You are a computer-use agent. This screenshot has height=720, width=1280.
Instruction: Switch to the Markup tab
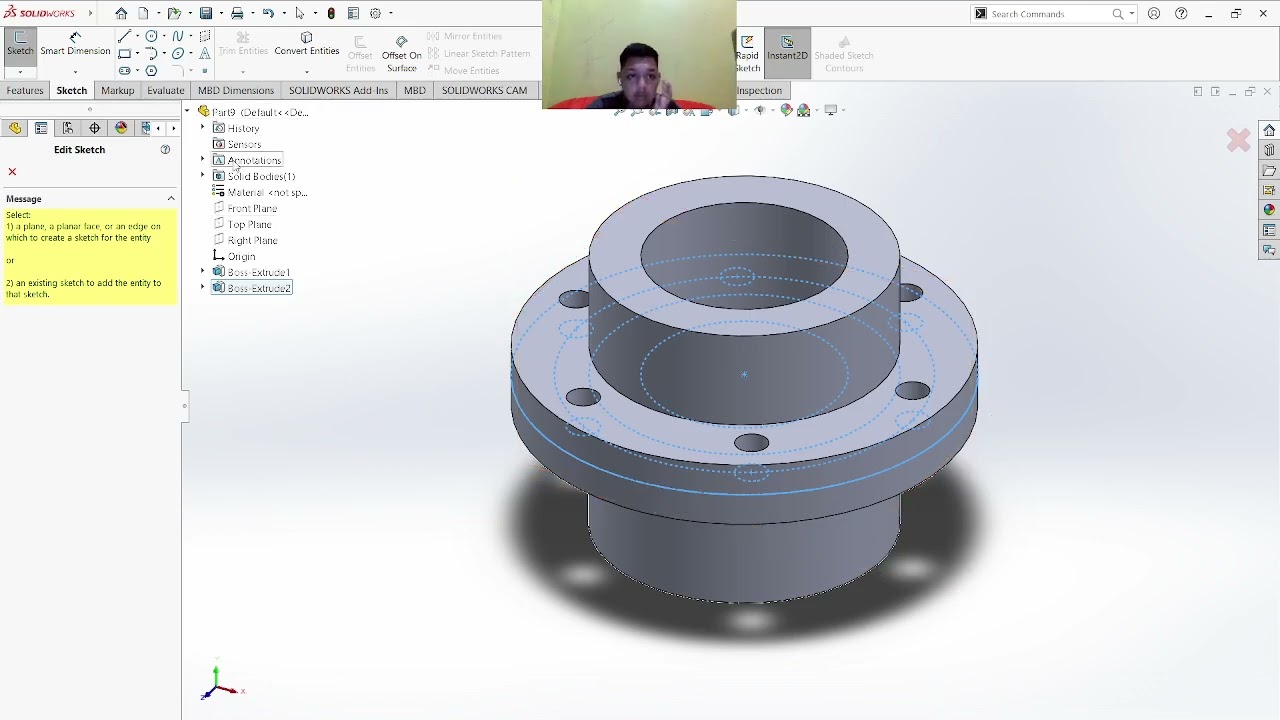point(117,91)
